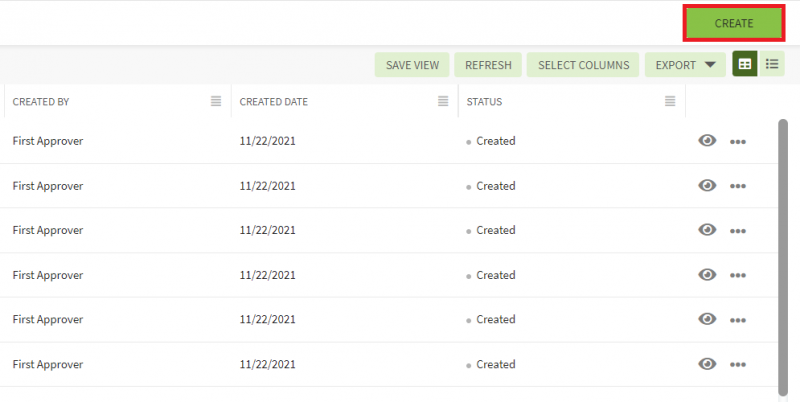Open more options ellipsis in second row
800x402 pixels.
coord(738,186)
